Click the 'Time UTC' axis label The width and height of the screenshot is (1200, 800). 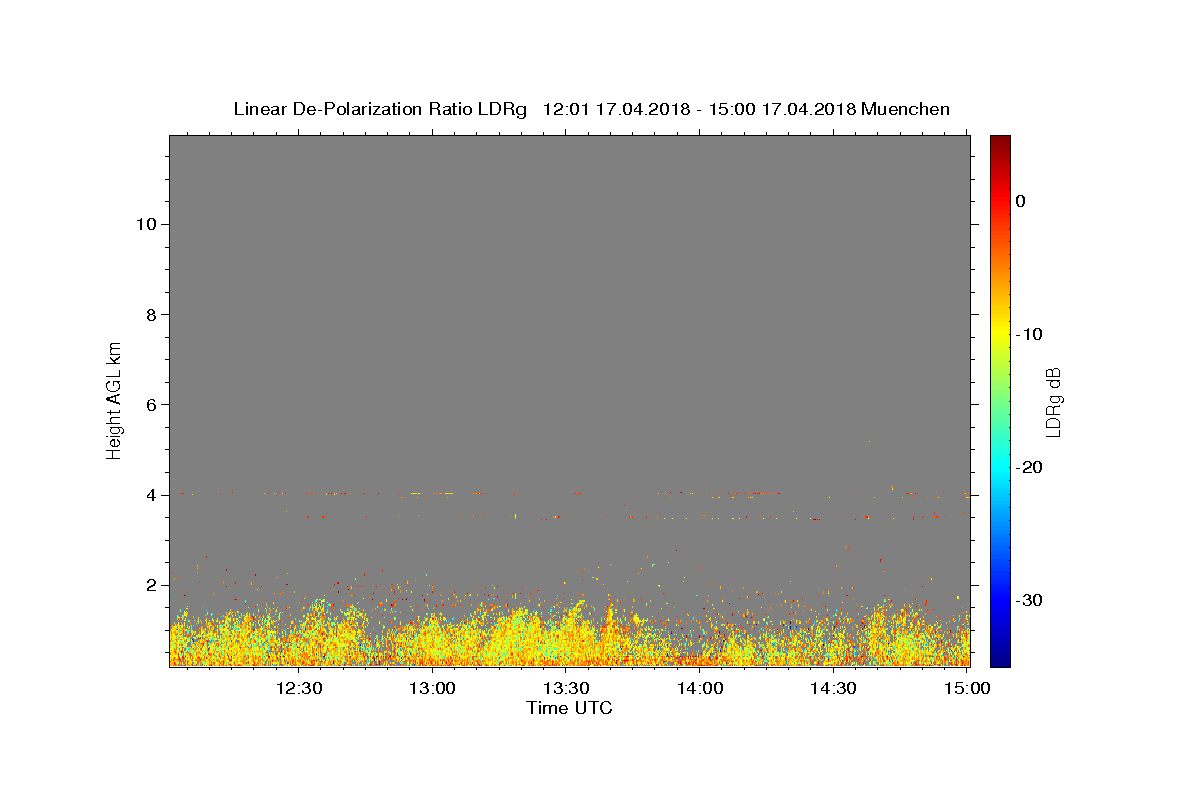pyautogui.click(x=569, y=708)
